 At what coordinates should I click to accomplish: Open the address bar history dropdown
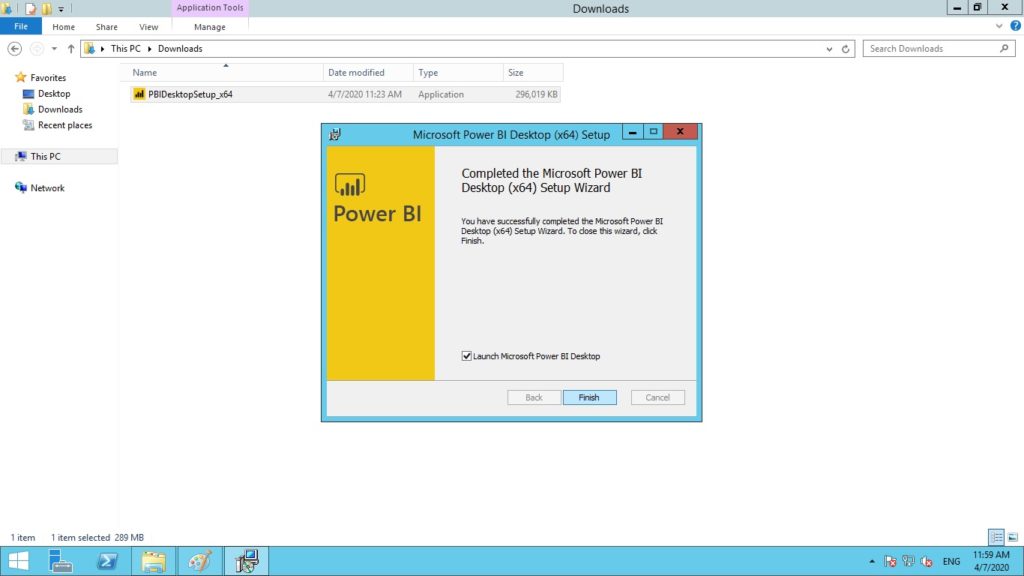830,48
